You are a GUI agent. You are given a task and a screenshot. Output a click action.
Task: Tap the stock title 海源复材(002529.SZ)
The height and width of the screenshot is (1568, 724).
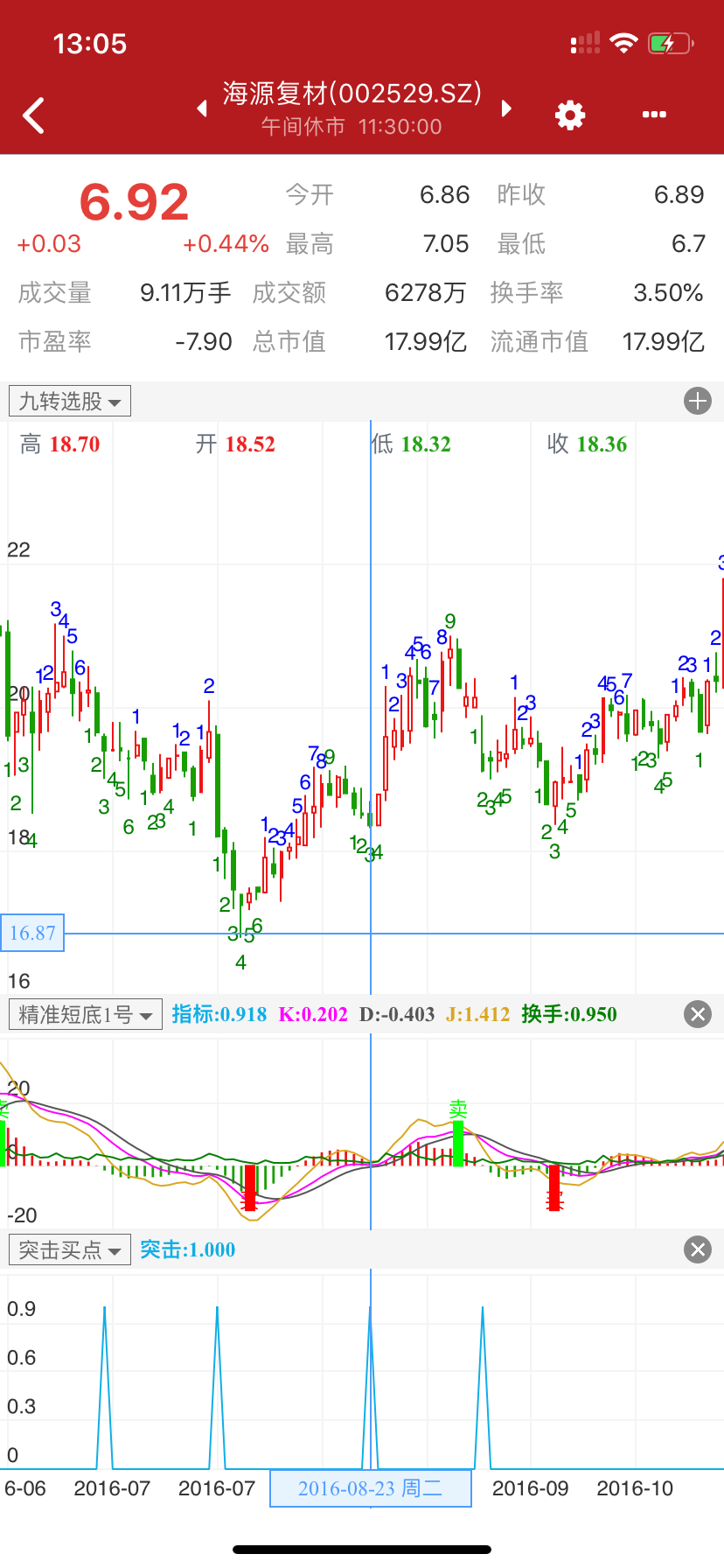coord(352,94)
